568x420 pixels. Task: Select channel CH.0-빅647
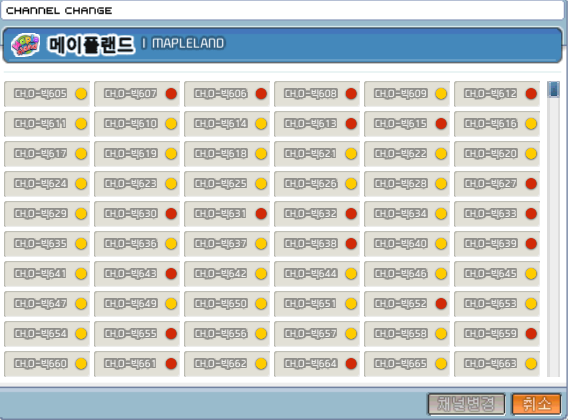tap(47, 304)
